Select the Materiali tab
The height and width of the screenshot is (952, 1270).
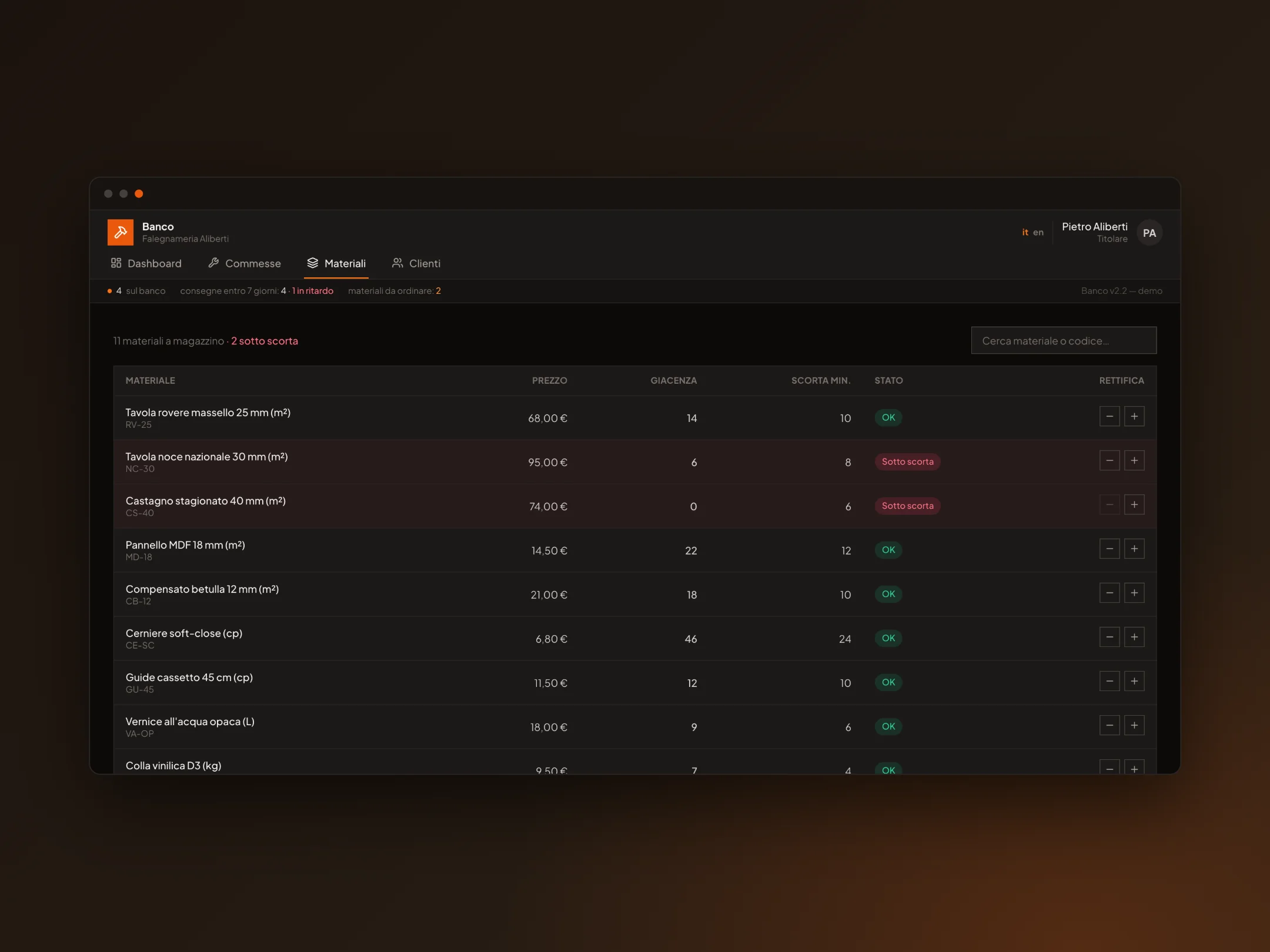click(336, 263)
